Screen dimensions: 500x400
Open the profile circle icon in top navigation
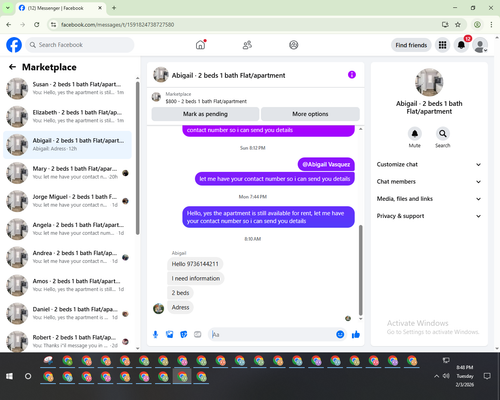(294, 45)
